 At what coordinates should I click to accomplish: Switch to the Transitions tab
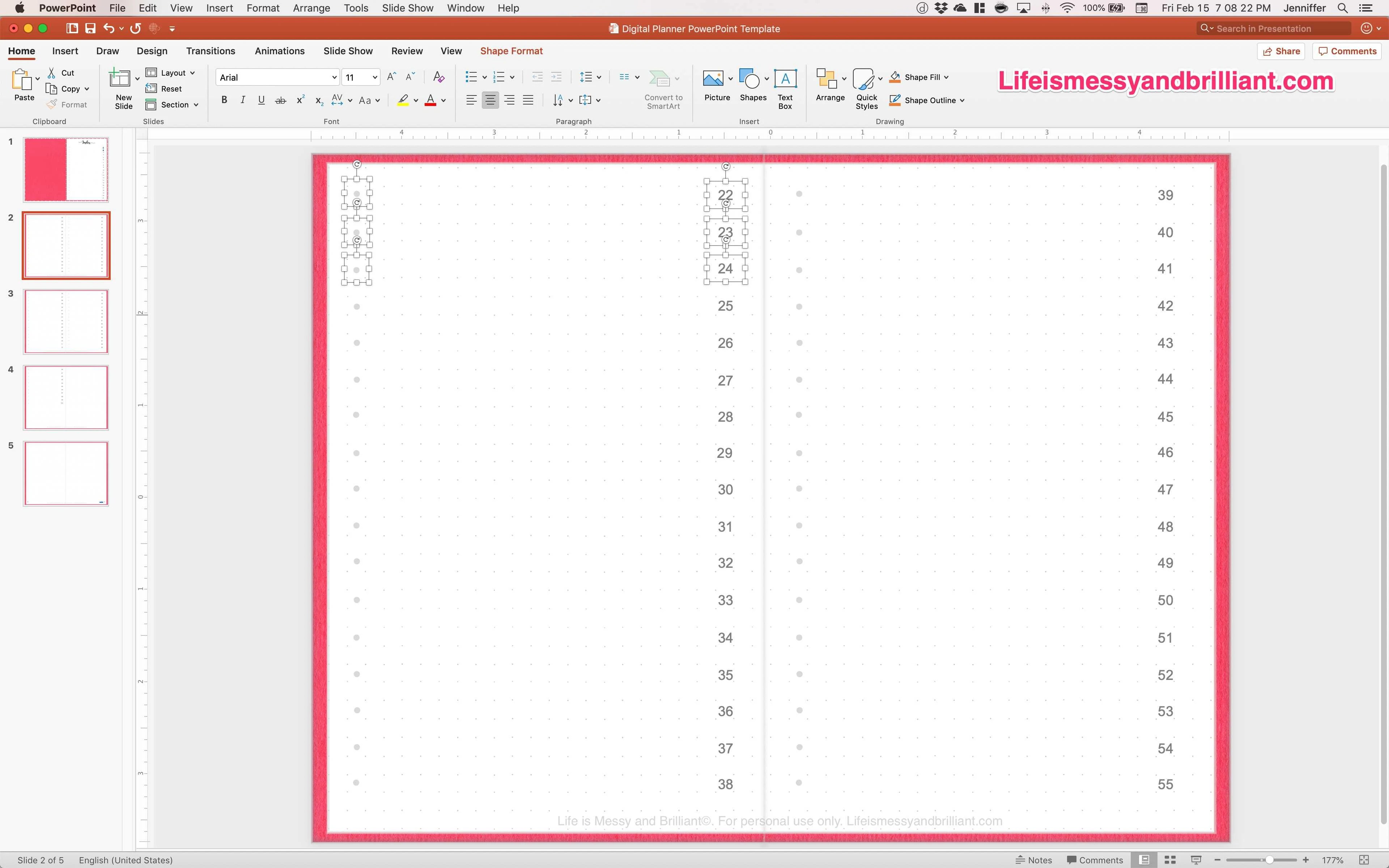pyautogui.click(x=210, y=51)
